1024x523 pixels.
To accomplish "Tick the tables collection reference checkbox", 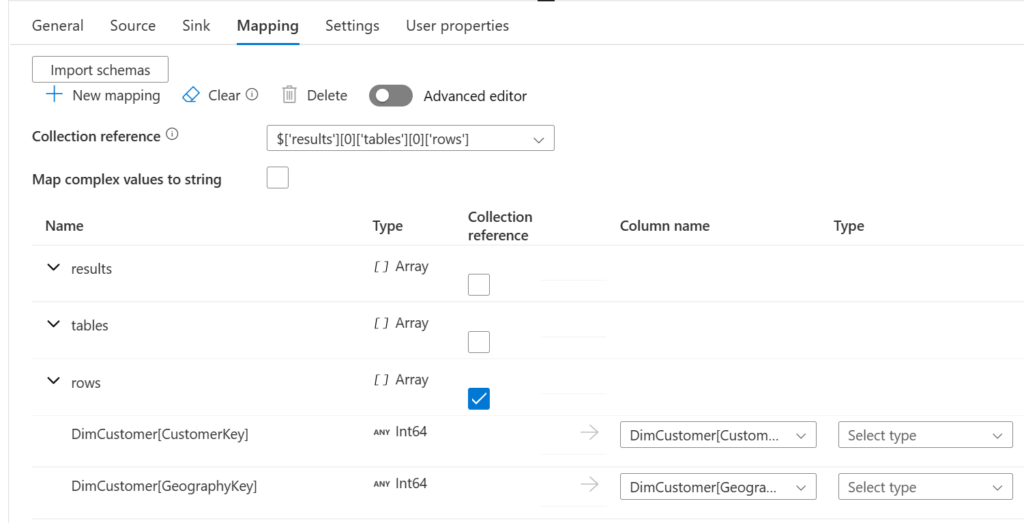I will pos(479,342).
